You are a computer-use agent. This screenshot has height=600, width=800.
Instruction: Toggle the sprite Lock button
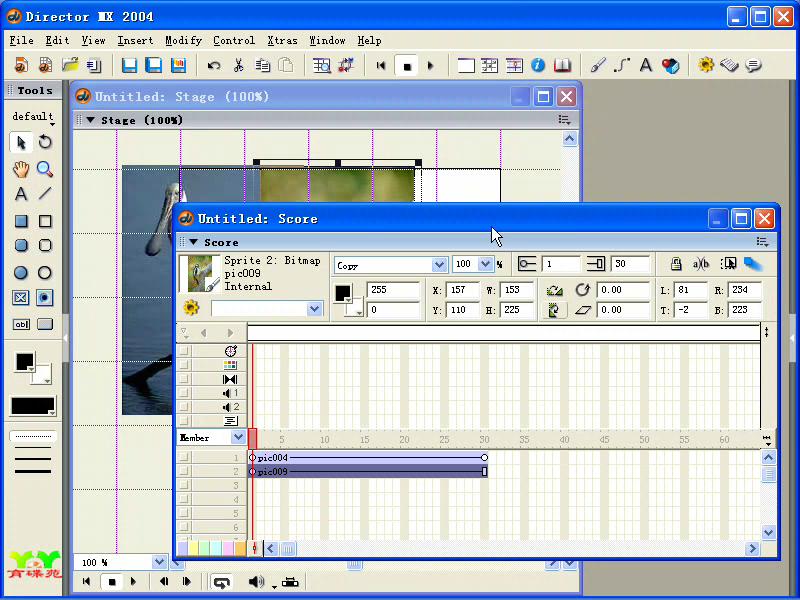tap(676, 264)
